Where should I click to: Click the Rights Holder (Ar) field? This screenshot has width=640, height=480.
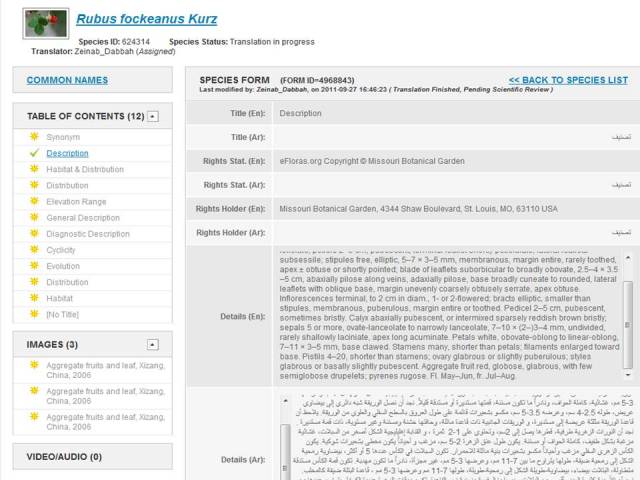pos(456,233)
